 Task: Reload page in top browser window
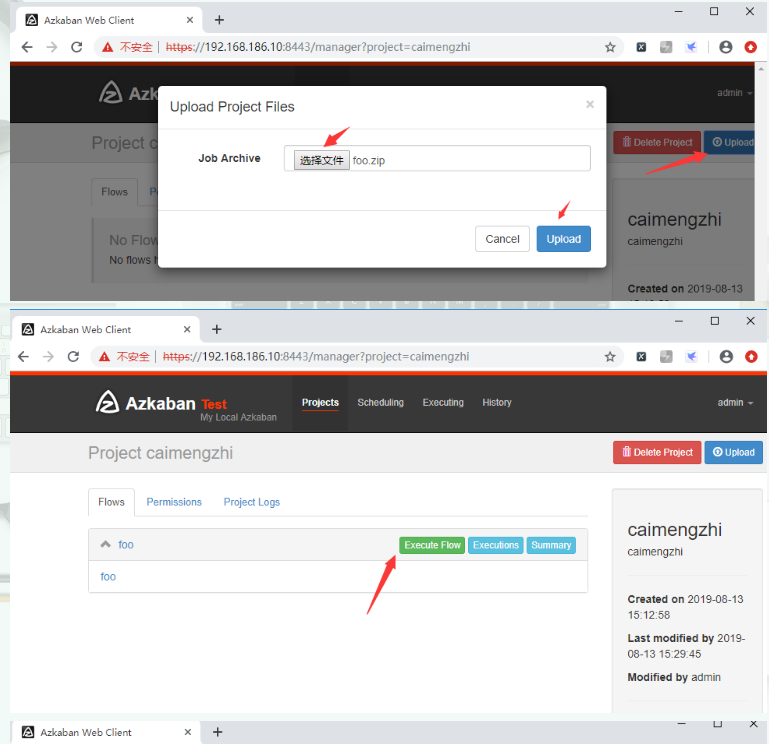click(x=77, y=47)
